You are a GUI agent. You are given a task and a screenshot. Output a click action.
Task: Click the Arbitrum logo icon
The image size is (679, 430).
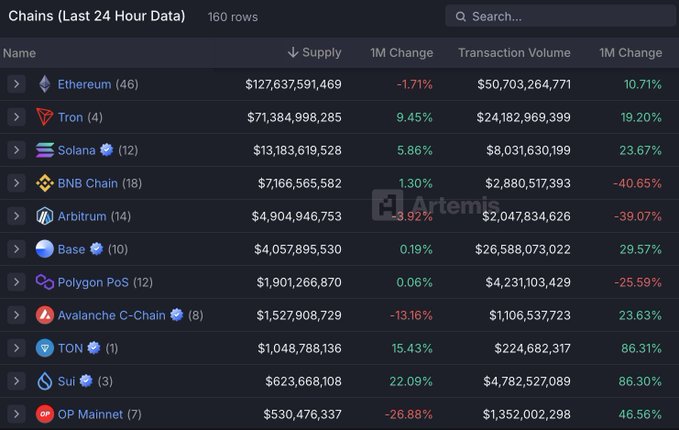pyautogui.click(x=44, y=216)
